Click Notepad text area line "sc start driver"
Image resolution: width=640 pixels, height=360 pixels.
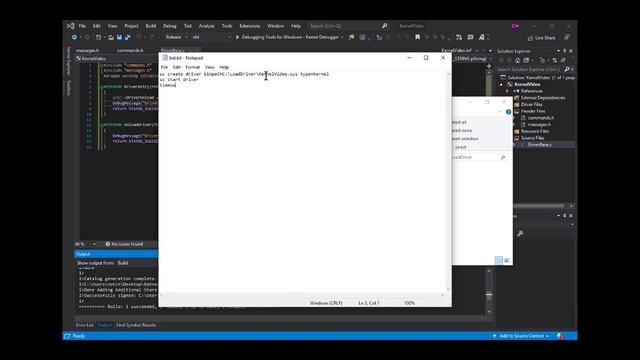point(179,80)
